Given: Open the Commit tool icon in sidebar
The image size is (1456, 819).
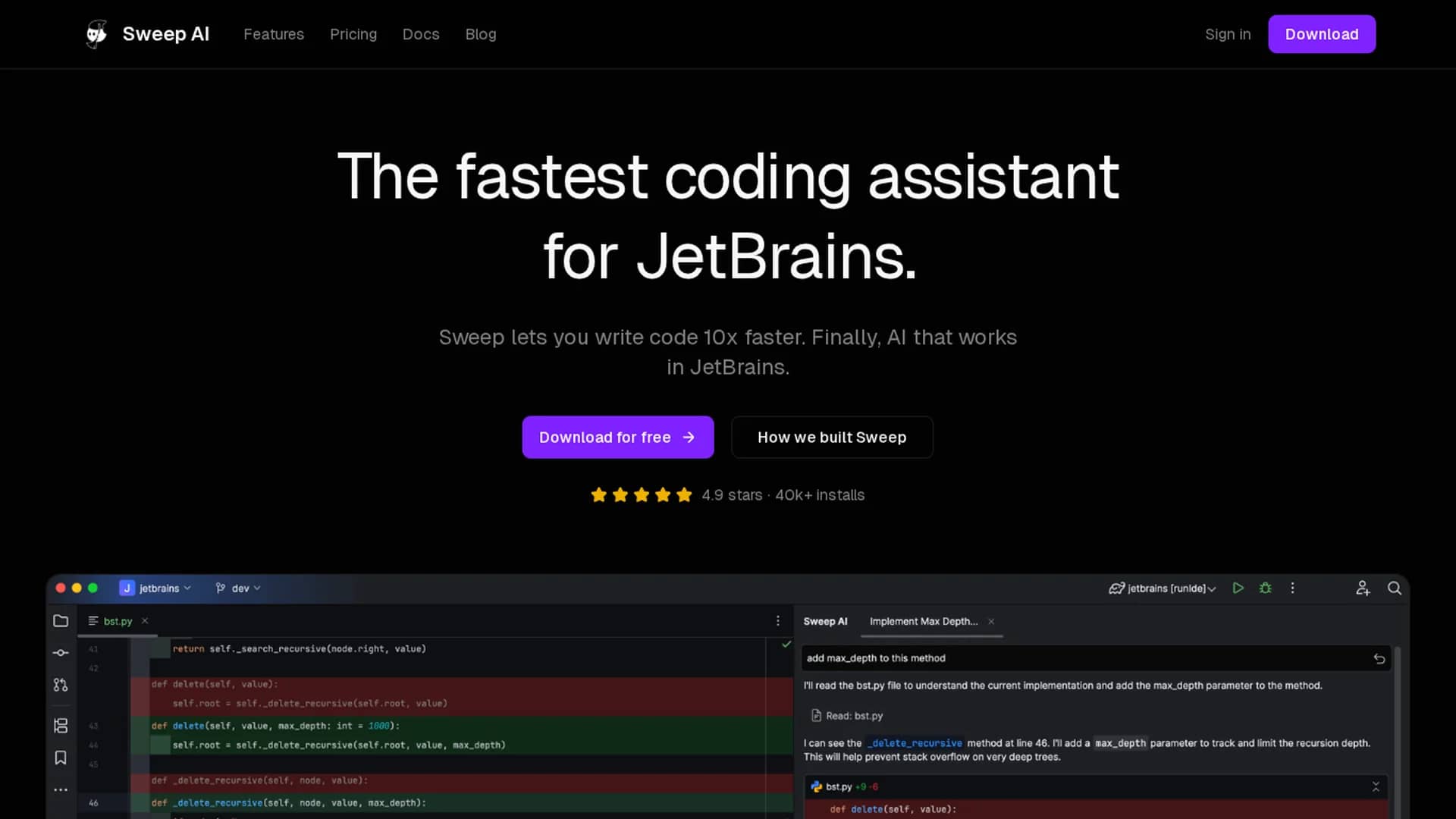Looking at the screenshot, I should (61, 653).
